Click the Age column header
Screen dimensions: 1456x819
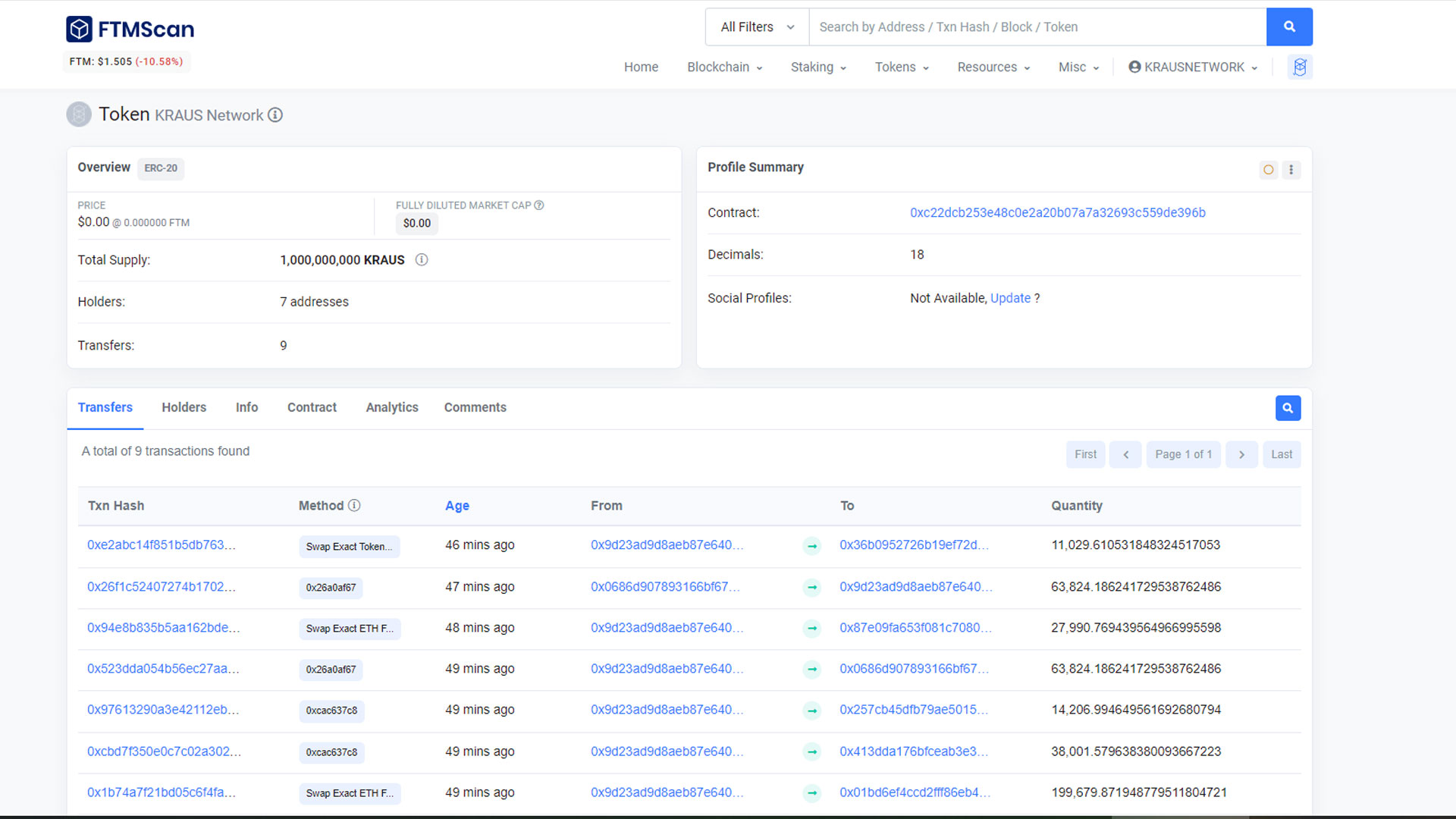coord(457,506)
